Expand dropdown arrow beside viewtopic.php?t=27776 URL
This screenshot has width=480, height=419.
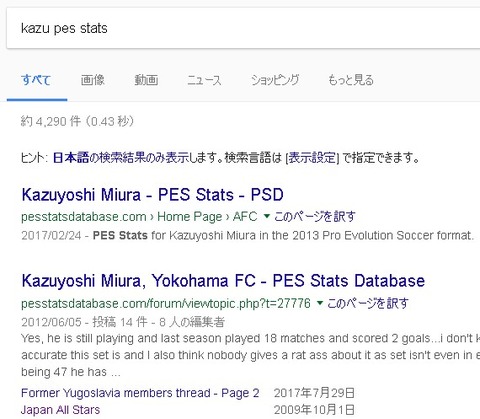coord(320,303)
